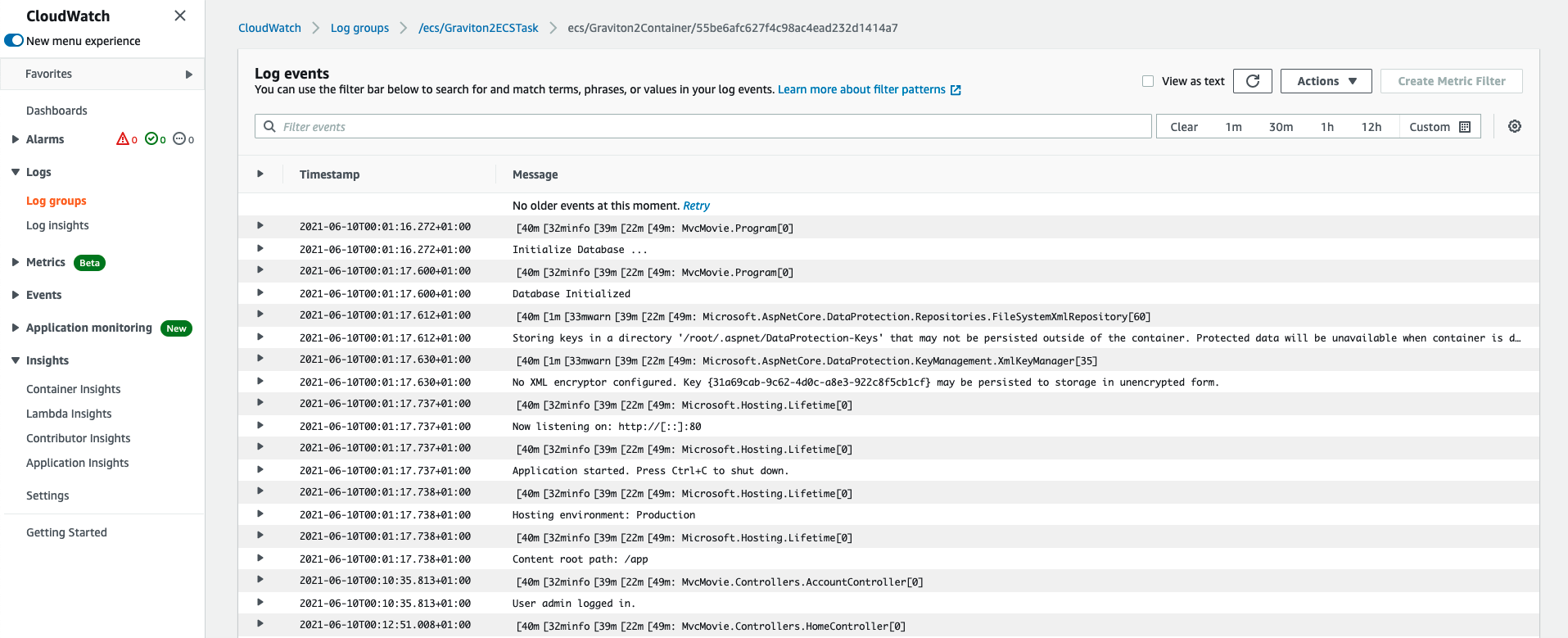1568x638 pixels.
Task: Go to the Log groups breadcrumb link
Action: pyautogui.click(x=359, y=28)
